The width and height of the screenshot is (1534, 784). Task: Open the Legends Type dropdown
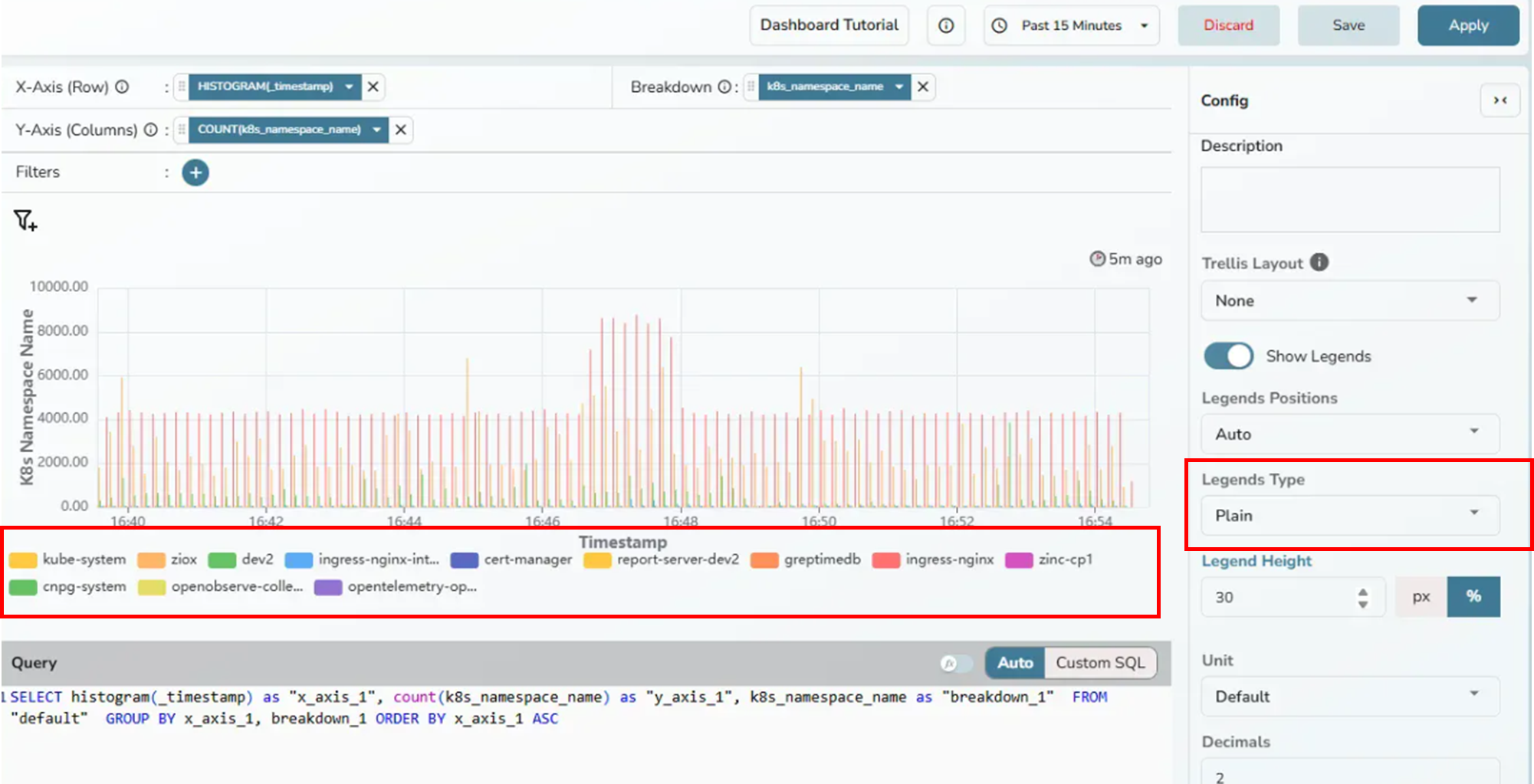point(1349,515)
